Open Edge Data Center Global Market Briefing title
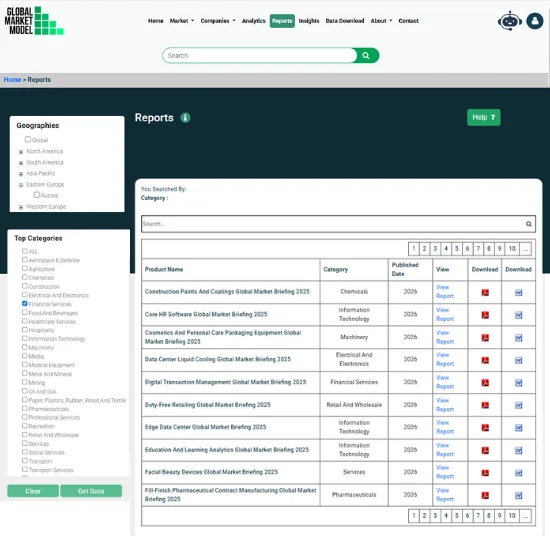The width and height of the screenshot is (550, 550). pos(205,427)
